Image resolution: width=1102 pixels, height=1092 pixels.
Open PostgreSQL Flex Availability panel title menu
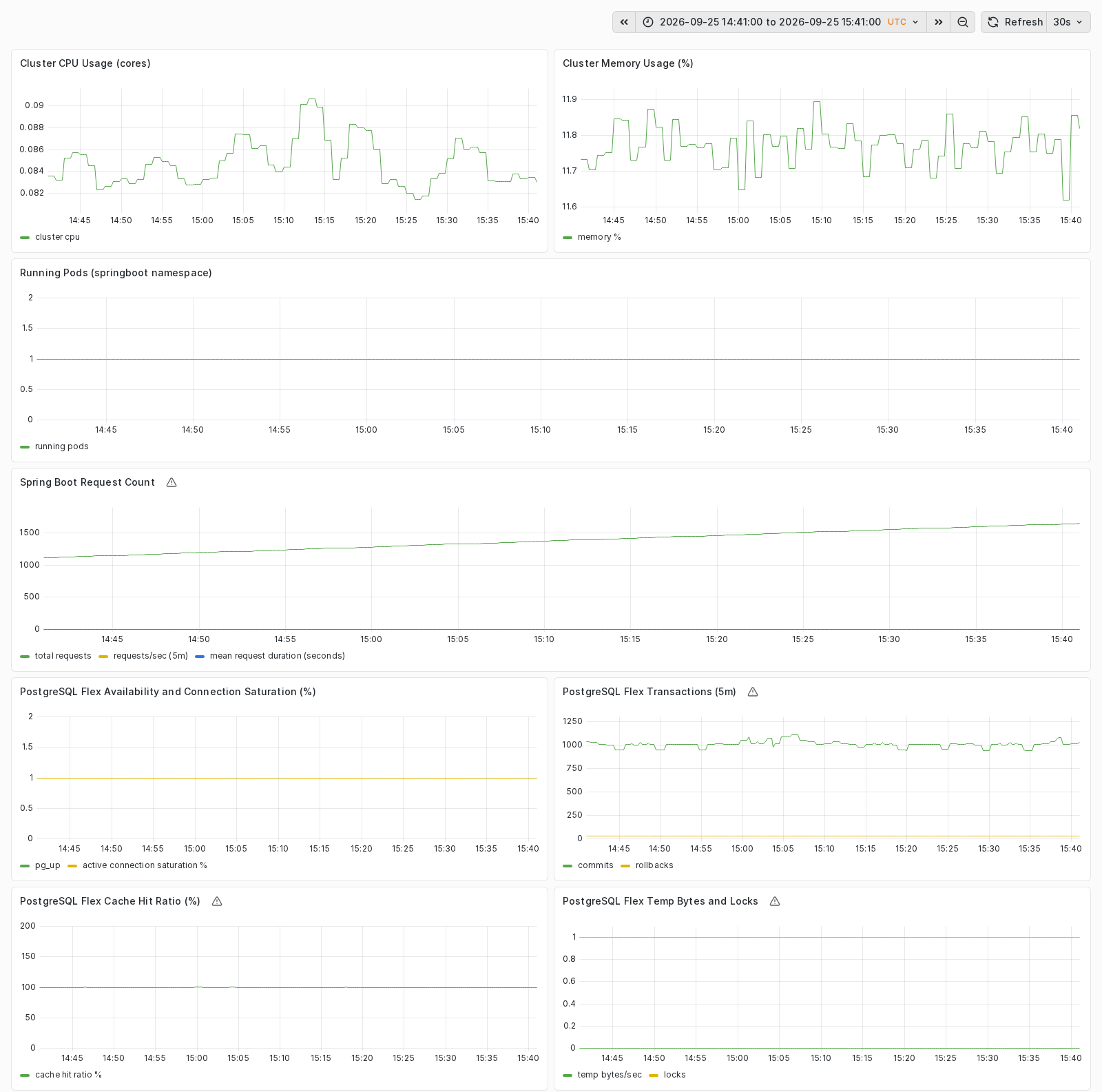tap(168, 692)
